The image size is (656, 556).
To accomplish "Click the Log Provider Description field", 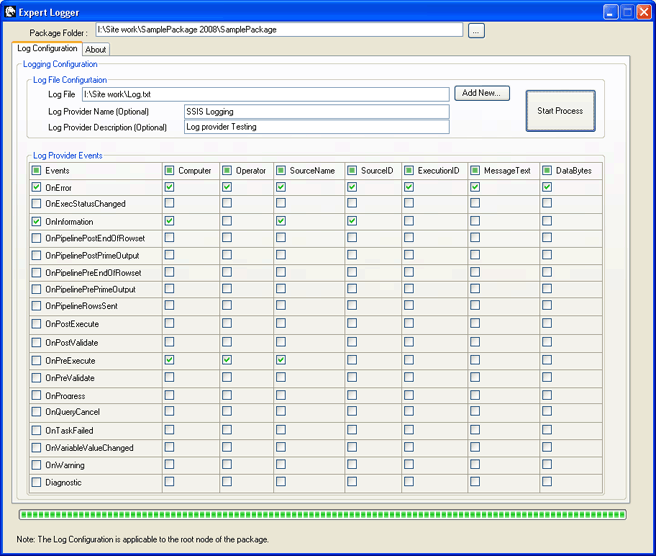I will pyautogui.click(x=316, y=127).
